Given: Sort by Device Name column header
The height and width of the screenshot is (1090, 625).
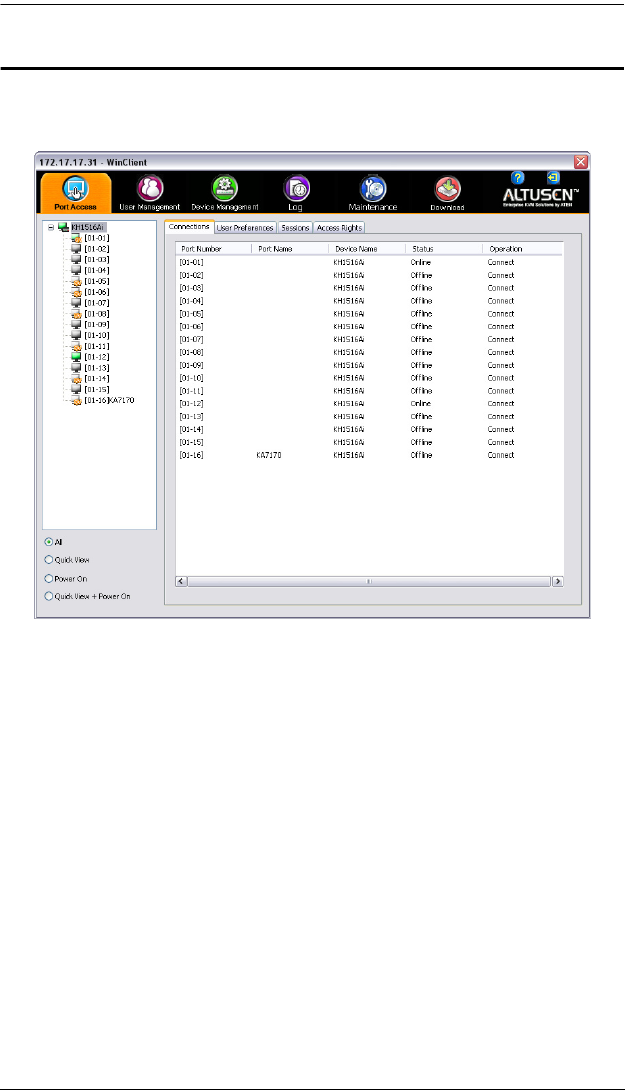Looking at the screenshot, I should coord(367,249).
